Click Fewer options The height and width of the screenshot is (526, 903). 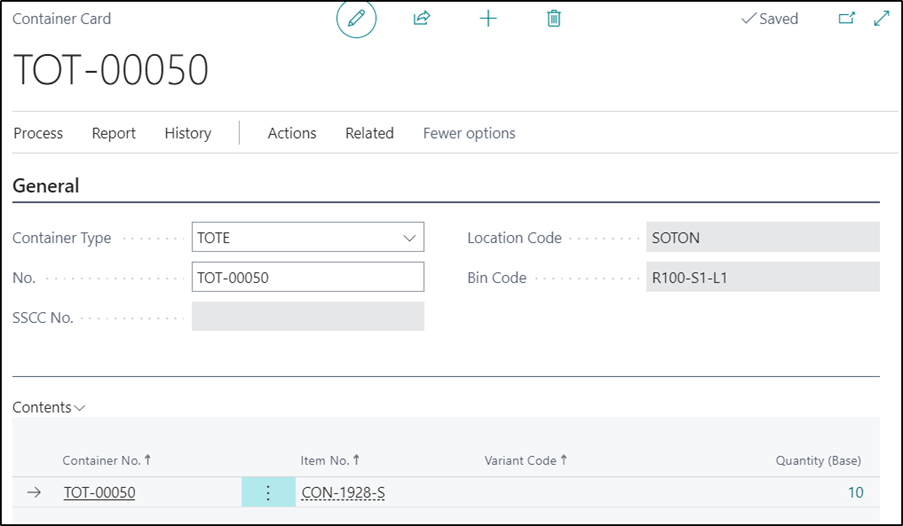469,133
